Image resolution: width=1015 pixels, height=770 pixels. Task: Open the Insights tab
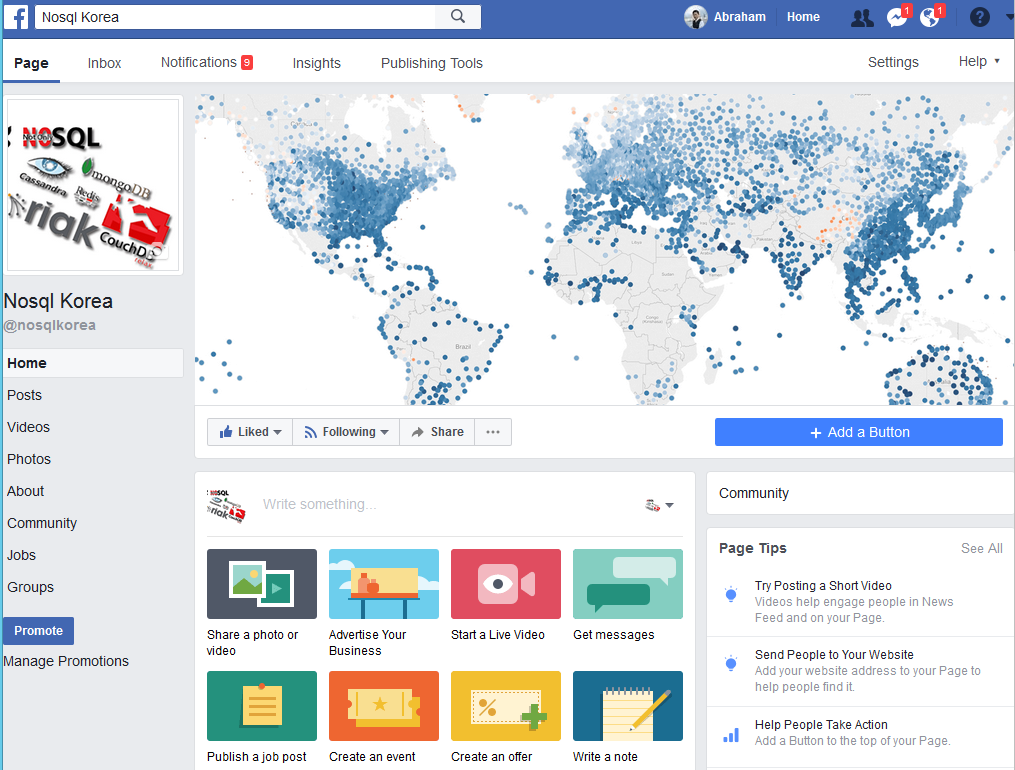(317, 63)
